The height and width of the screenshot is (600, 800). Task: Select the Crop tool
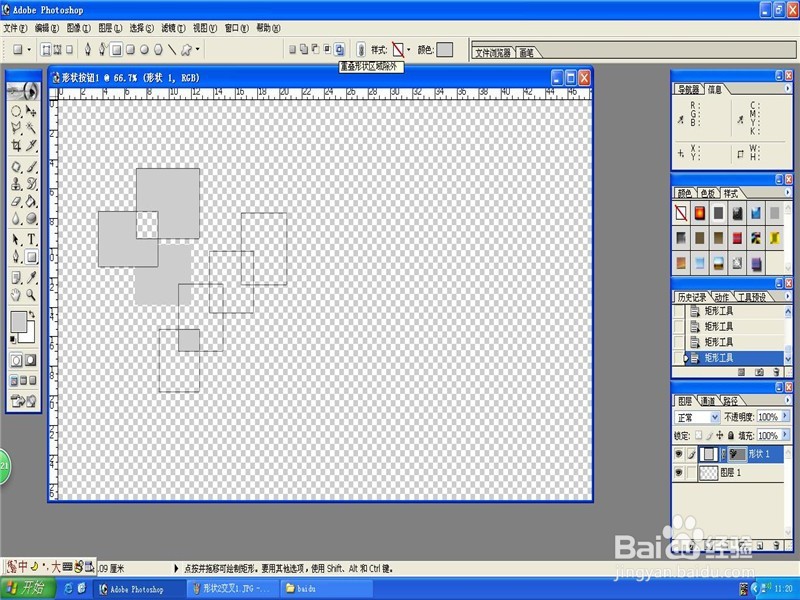point(16,145)
